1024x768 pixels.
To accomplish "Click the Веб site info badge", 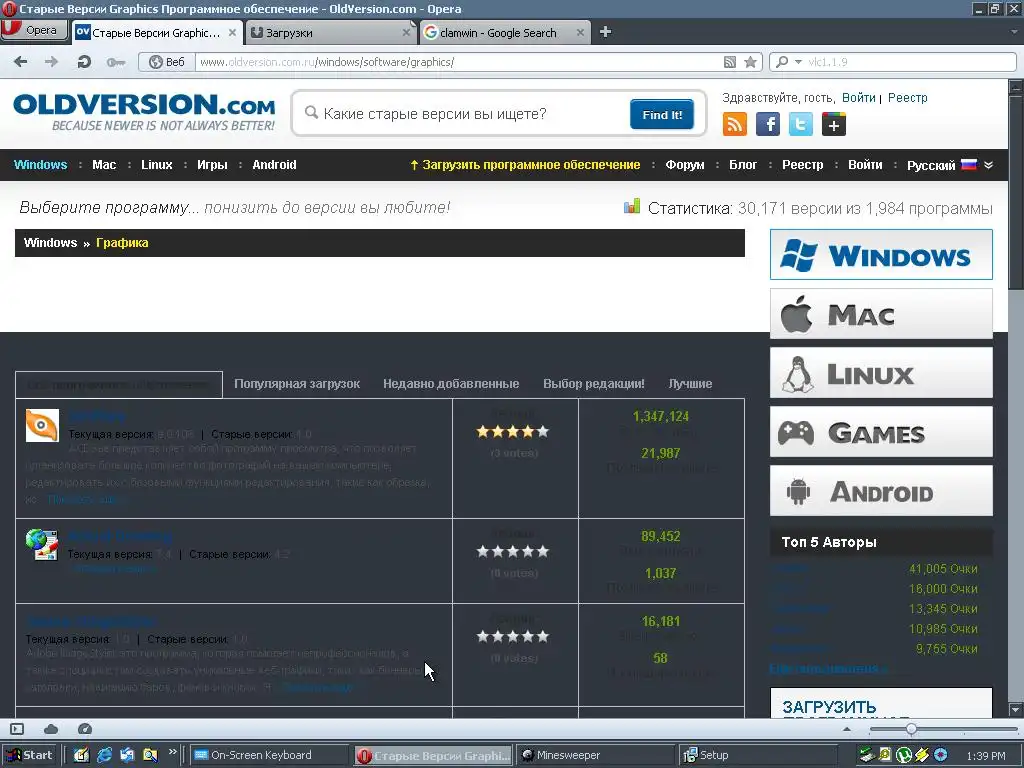I will pyautogui.click(x=167, y=62).
